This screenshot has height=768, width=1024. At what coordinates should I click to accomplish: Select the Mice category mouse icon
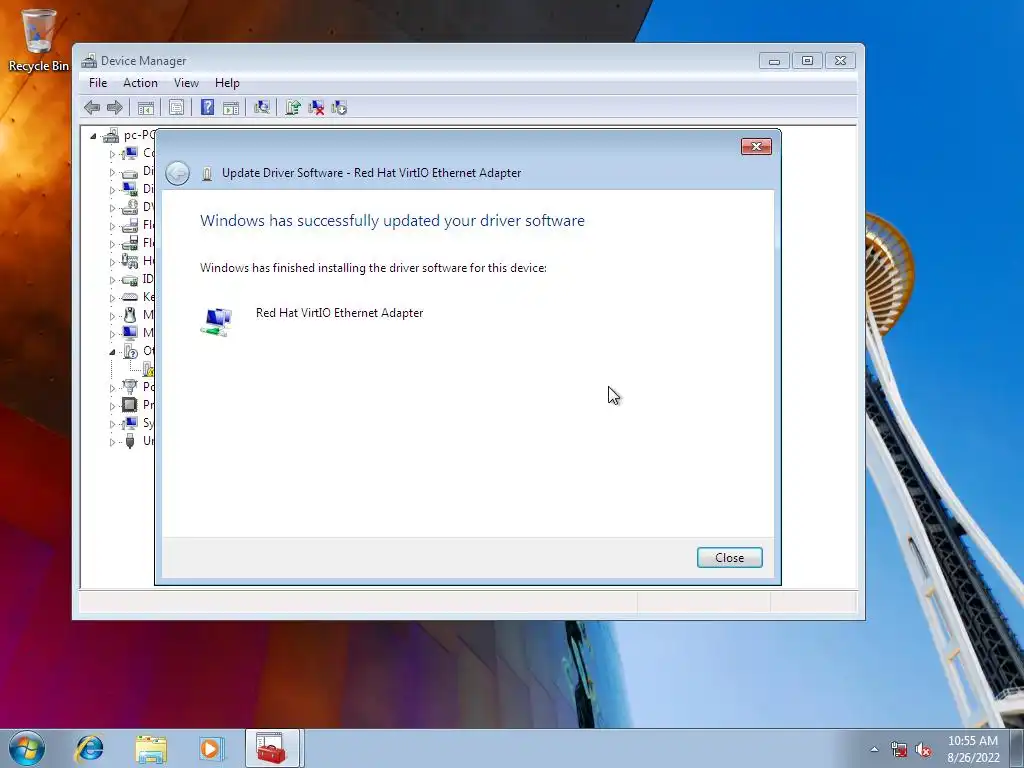[x=130, y=315]
